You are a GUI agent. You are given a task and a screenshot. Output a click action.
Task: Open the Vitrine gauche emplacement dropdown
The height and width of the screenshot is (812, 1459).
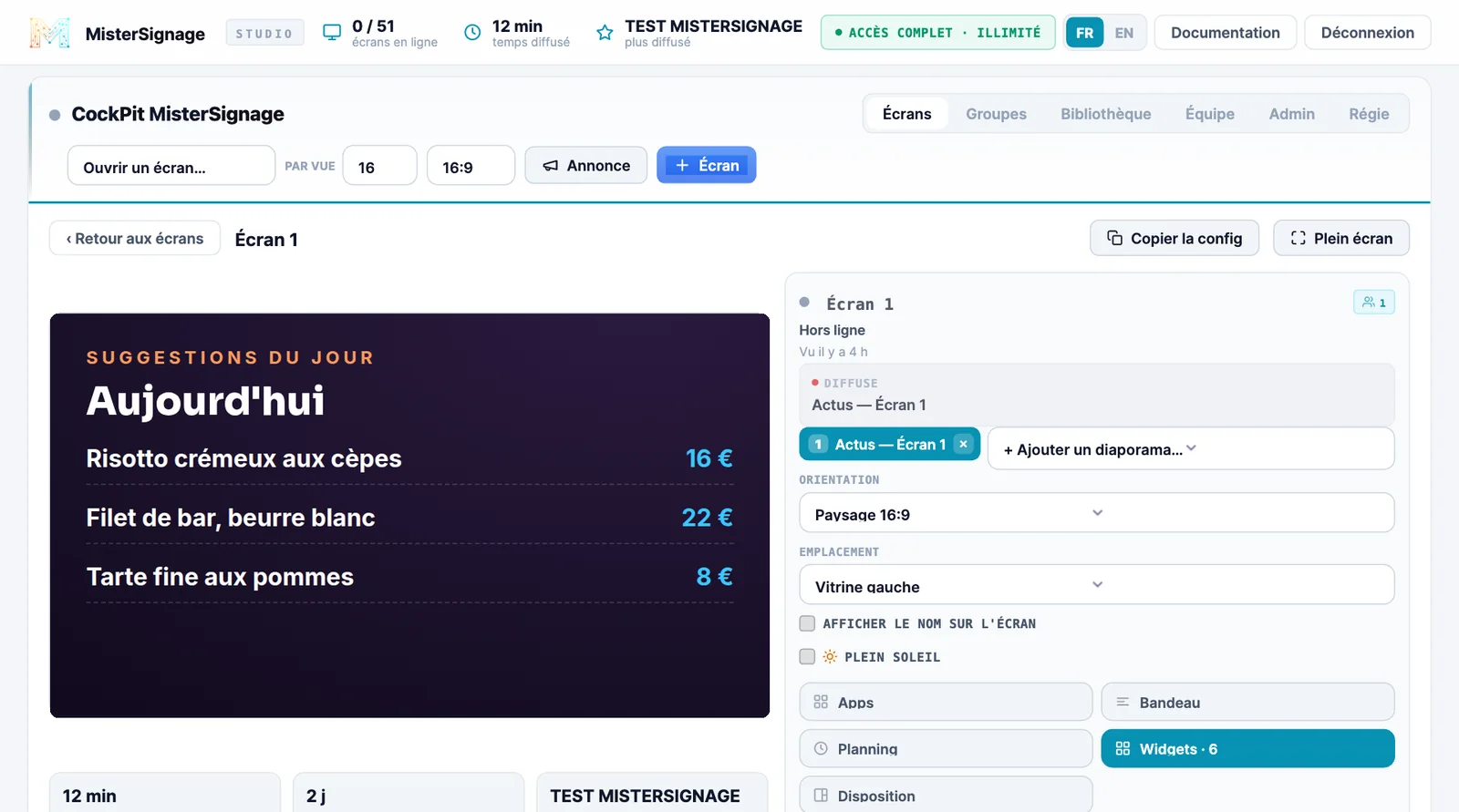coord(1097,584)
